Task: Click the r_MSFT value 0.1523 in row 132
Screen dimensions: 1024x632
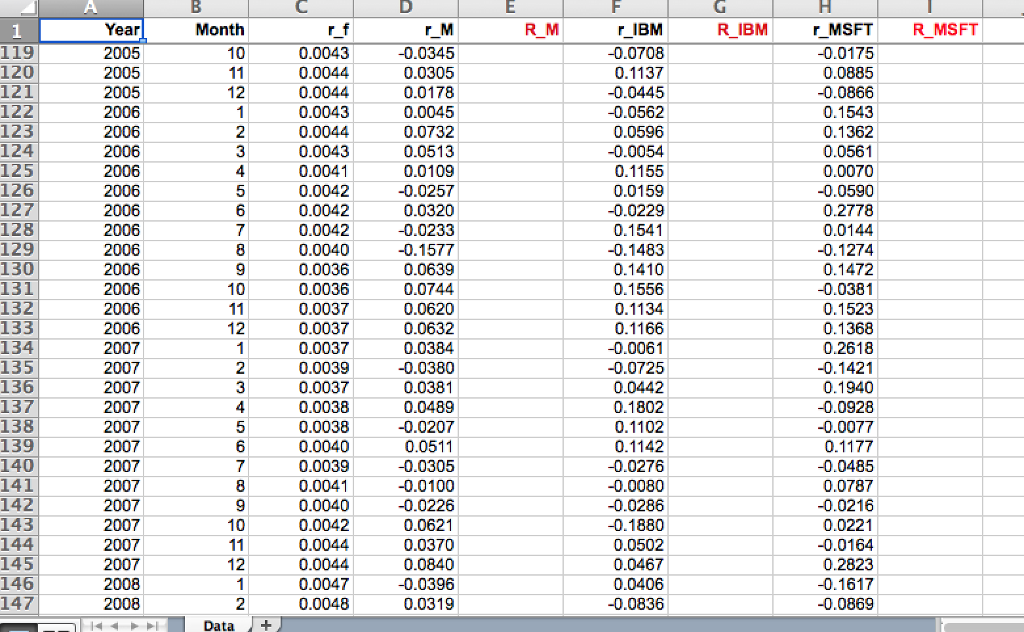Action: point(848,309)
